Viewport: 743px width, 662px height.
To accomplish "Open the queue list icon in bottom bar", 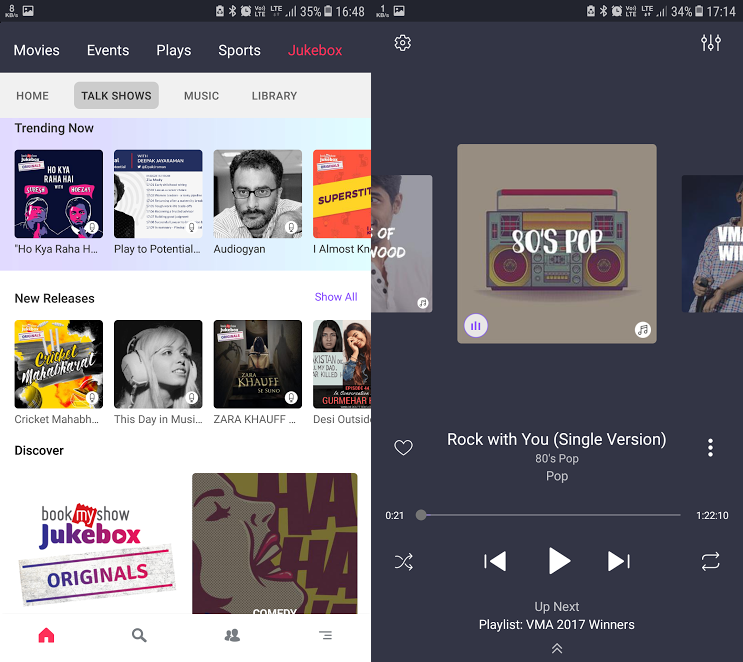I will (325, 635).
